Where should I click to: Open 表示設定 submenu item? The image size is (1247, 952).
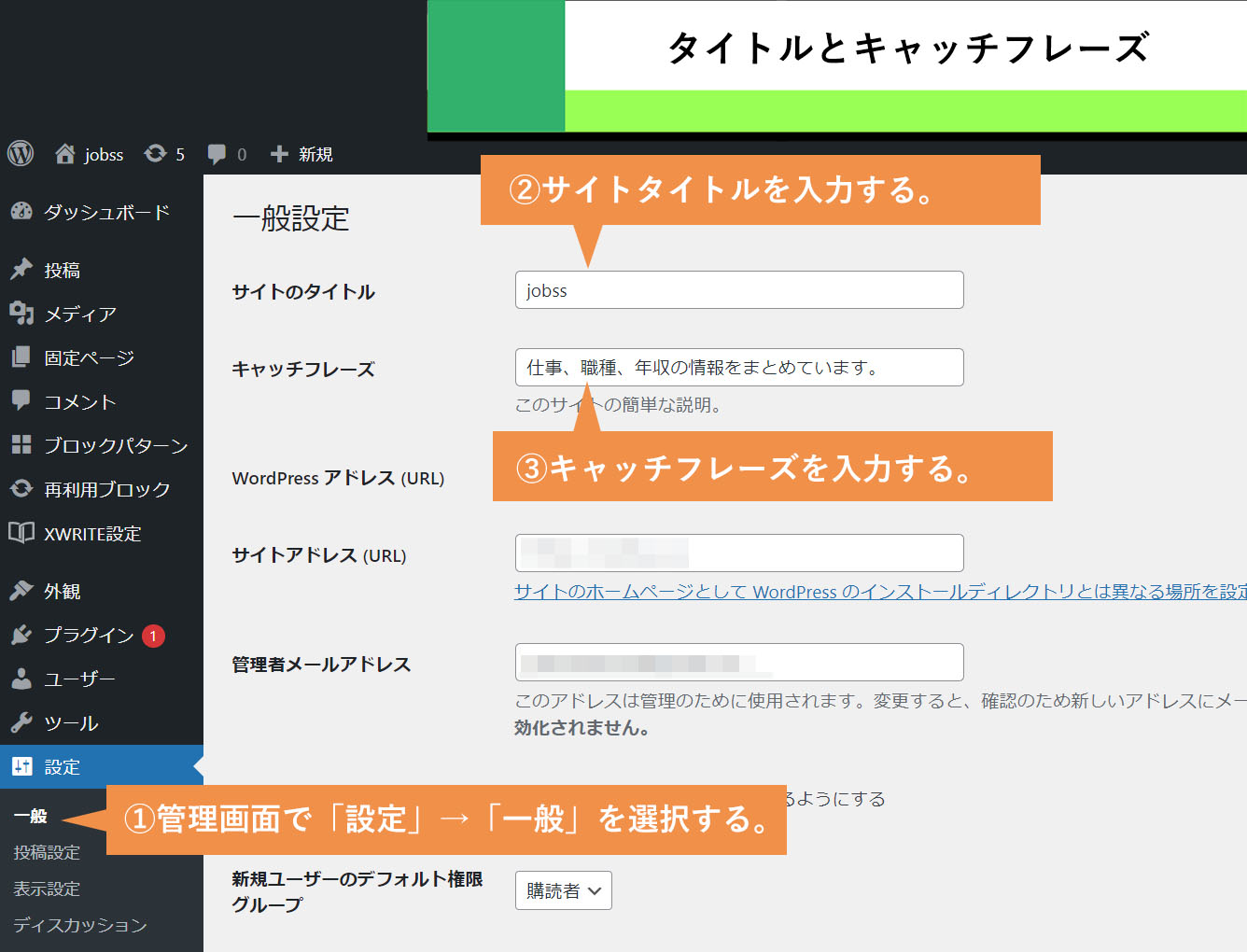[x=47, y=889]
